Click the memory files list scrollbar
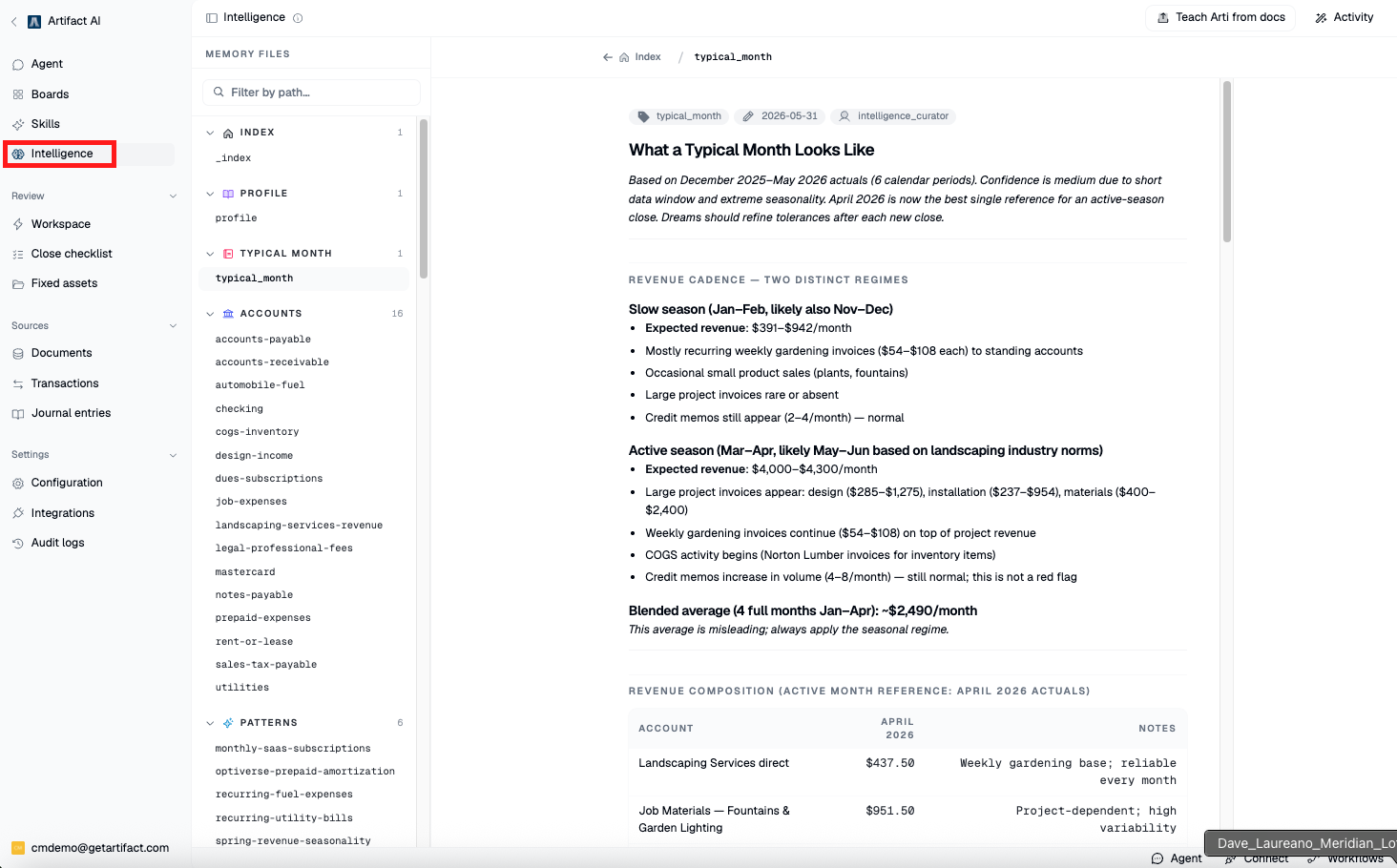This screenshot has width=1397, height=868. point(423,199)
